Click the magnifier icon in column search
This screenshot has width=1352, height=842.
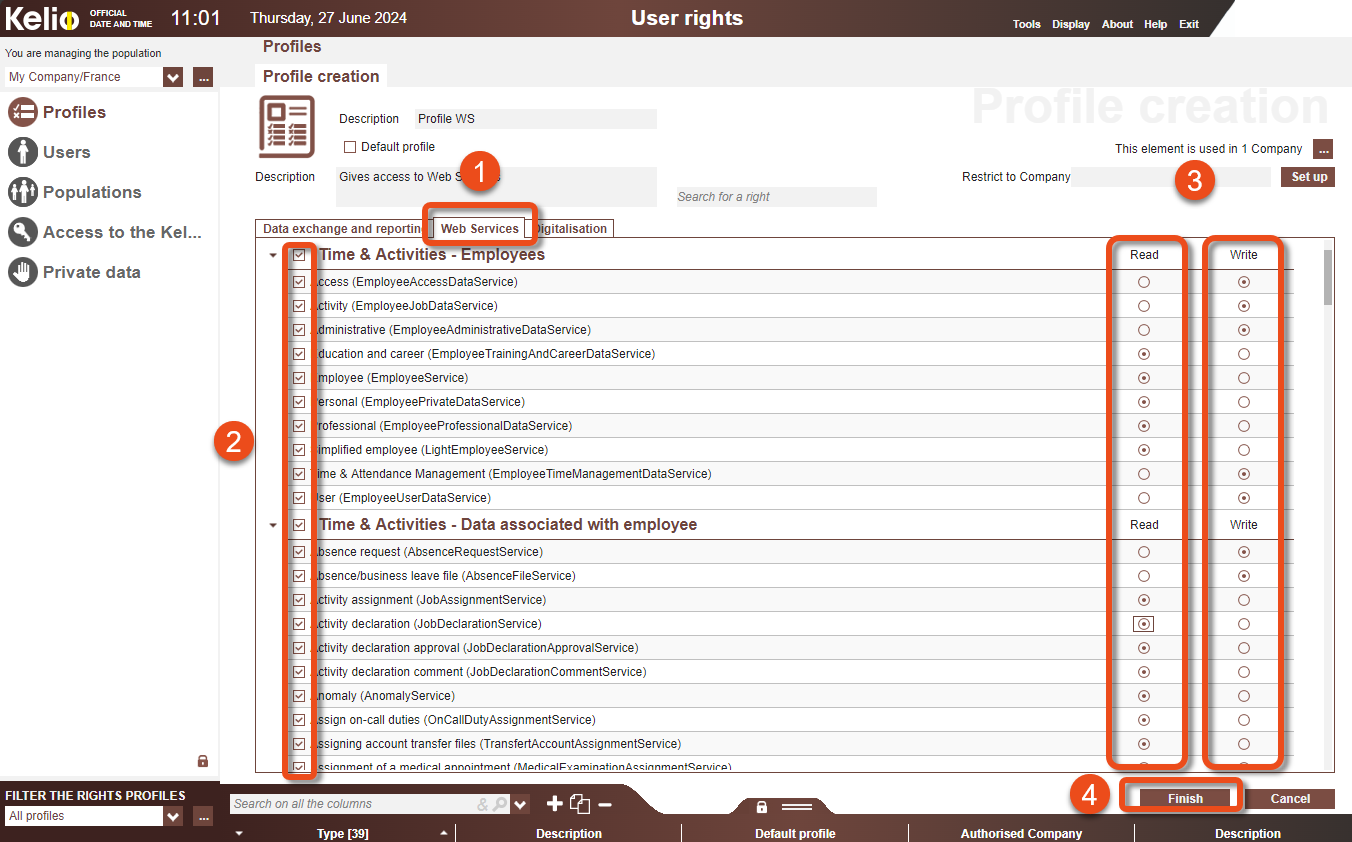tap(500, 804)
